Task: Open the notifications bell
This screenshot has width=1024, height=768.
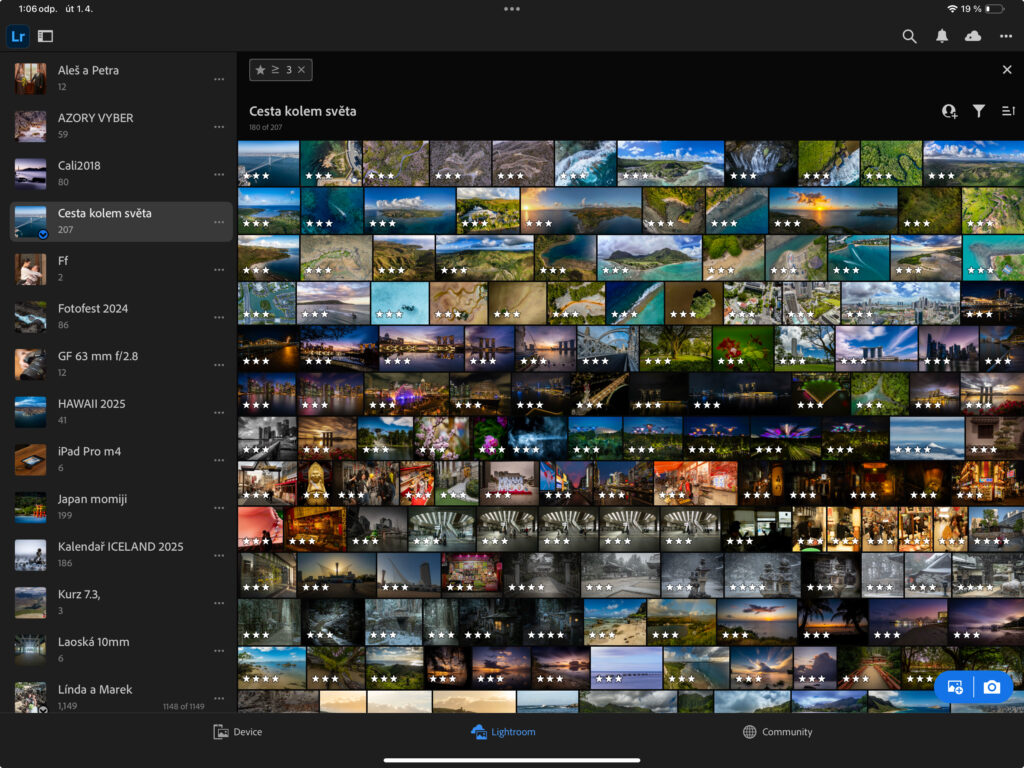Action: pyautogui.click(x=941, y=36)
